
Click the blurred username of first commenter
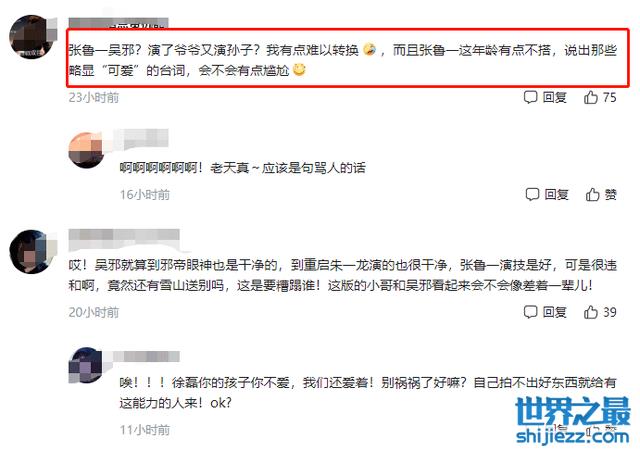[118, 23]
